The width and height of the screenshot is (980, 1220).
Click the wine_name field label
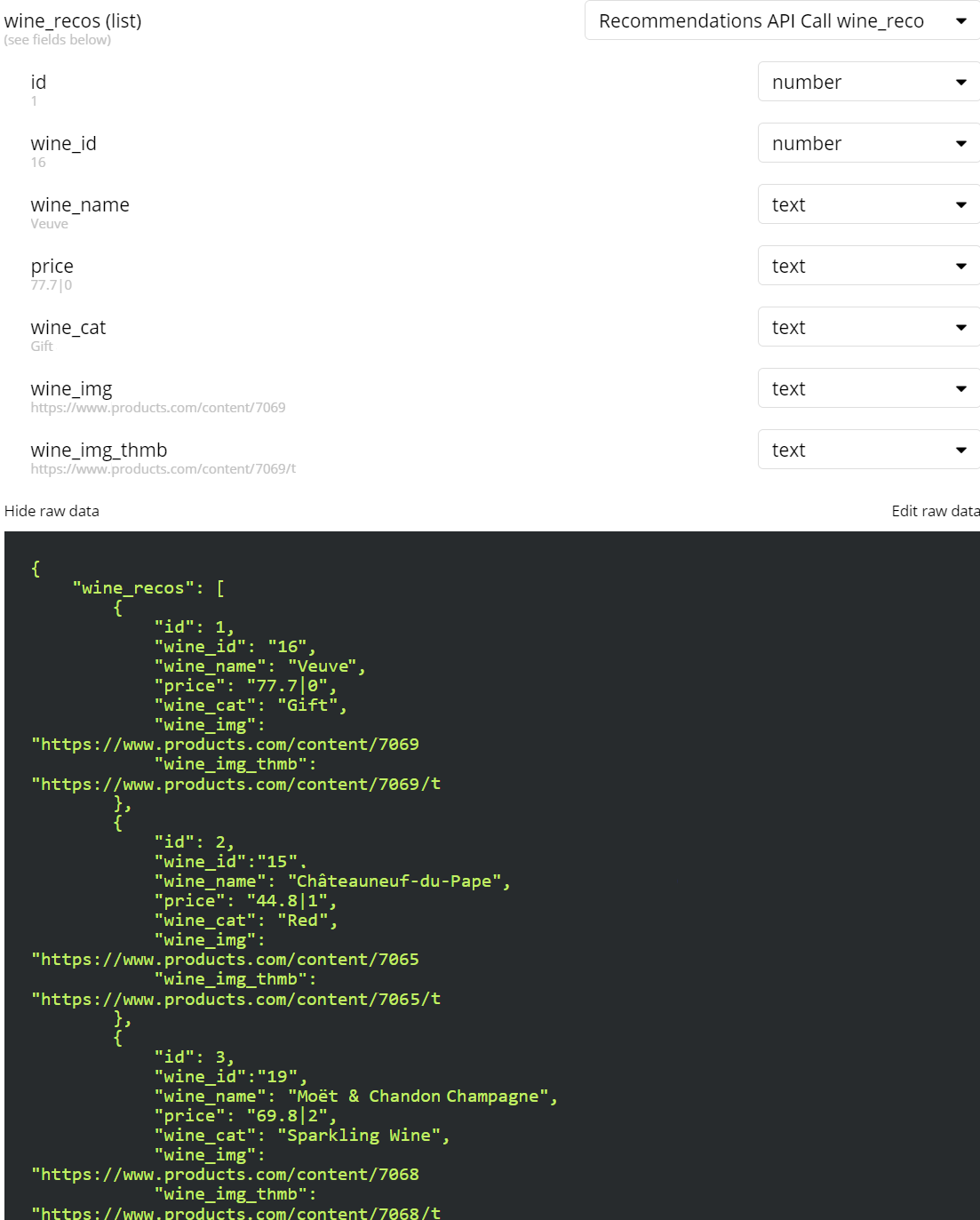[x=80, y=204]
